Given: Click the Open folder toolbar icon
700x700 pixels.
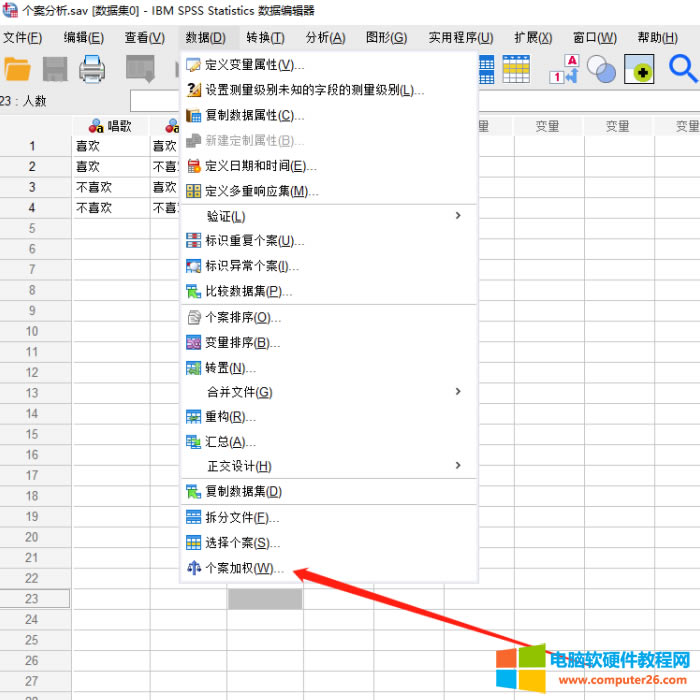Looking at the screenshot, I should tap(17, 69).
